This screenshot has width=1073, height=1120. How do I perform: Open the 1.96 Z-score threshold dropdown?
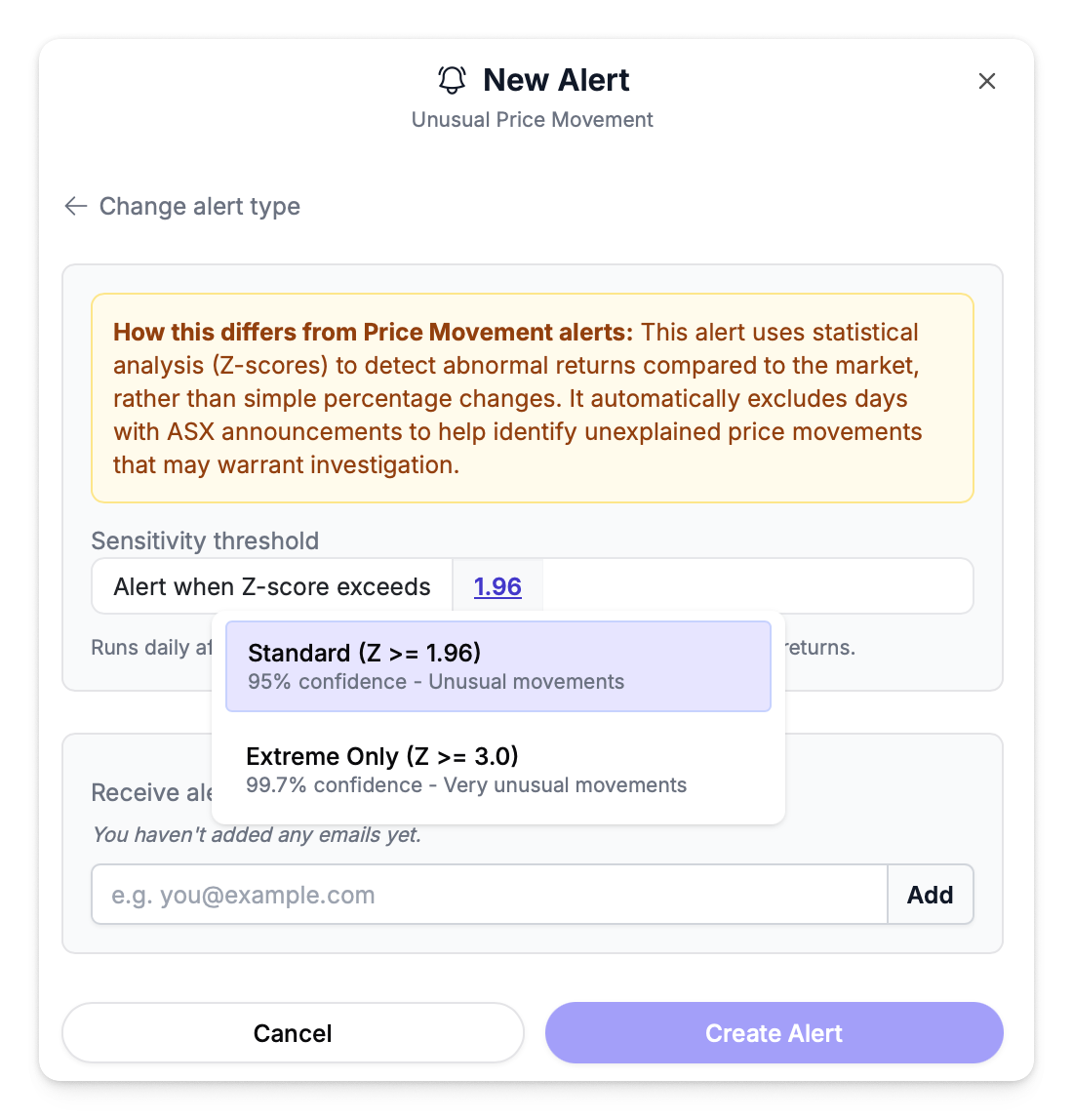pyautogui.click(x=497, y=586)
